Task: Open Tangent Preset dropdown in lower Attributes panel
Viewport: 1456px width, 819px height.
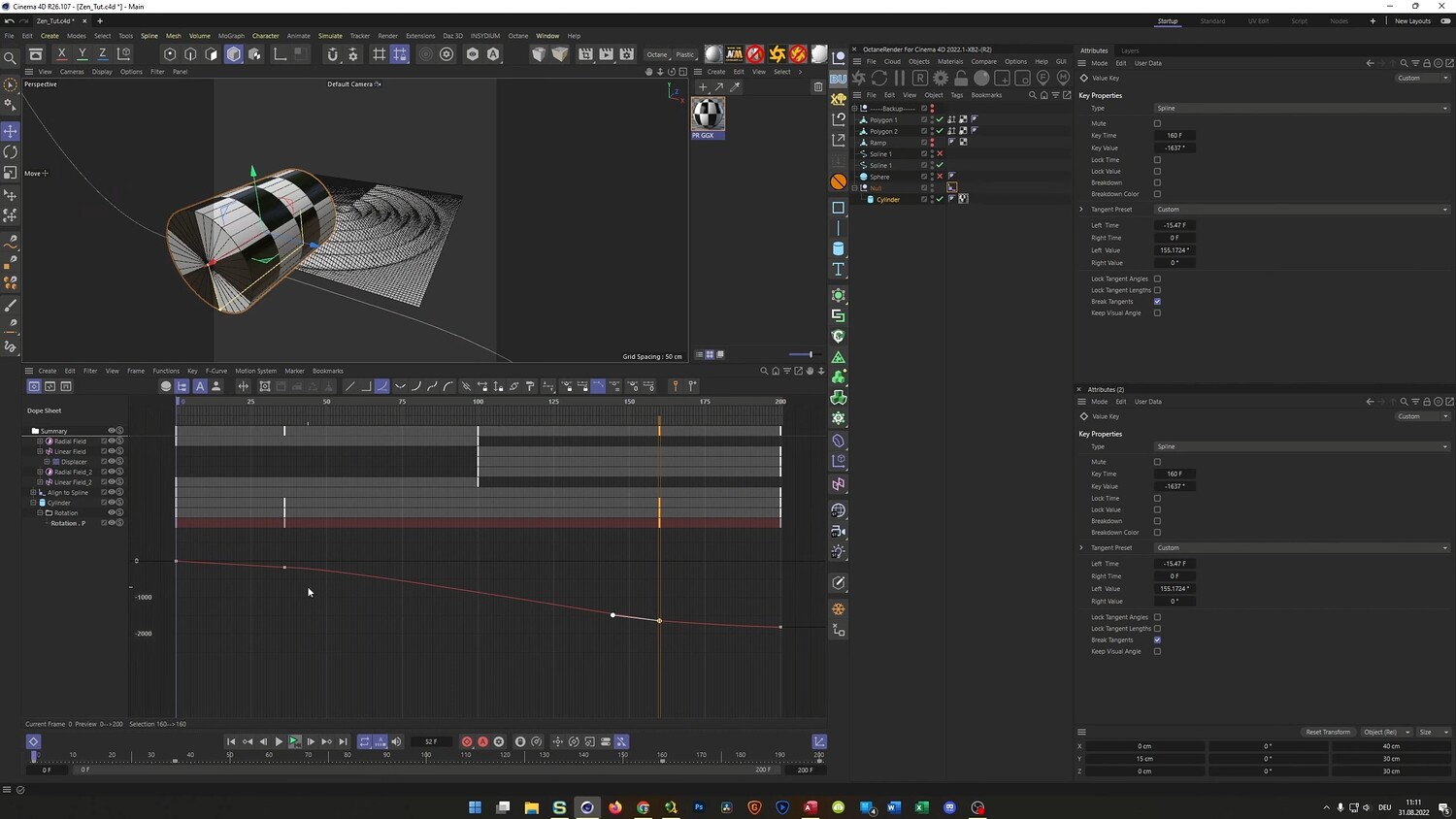Action: [1302, 547]
